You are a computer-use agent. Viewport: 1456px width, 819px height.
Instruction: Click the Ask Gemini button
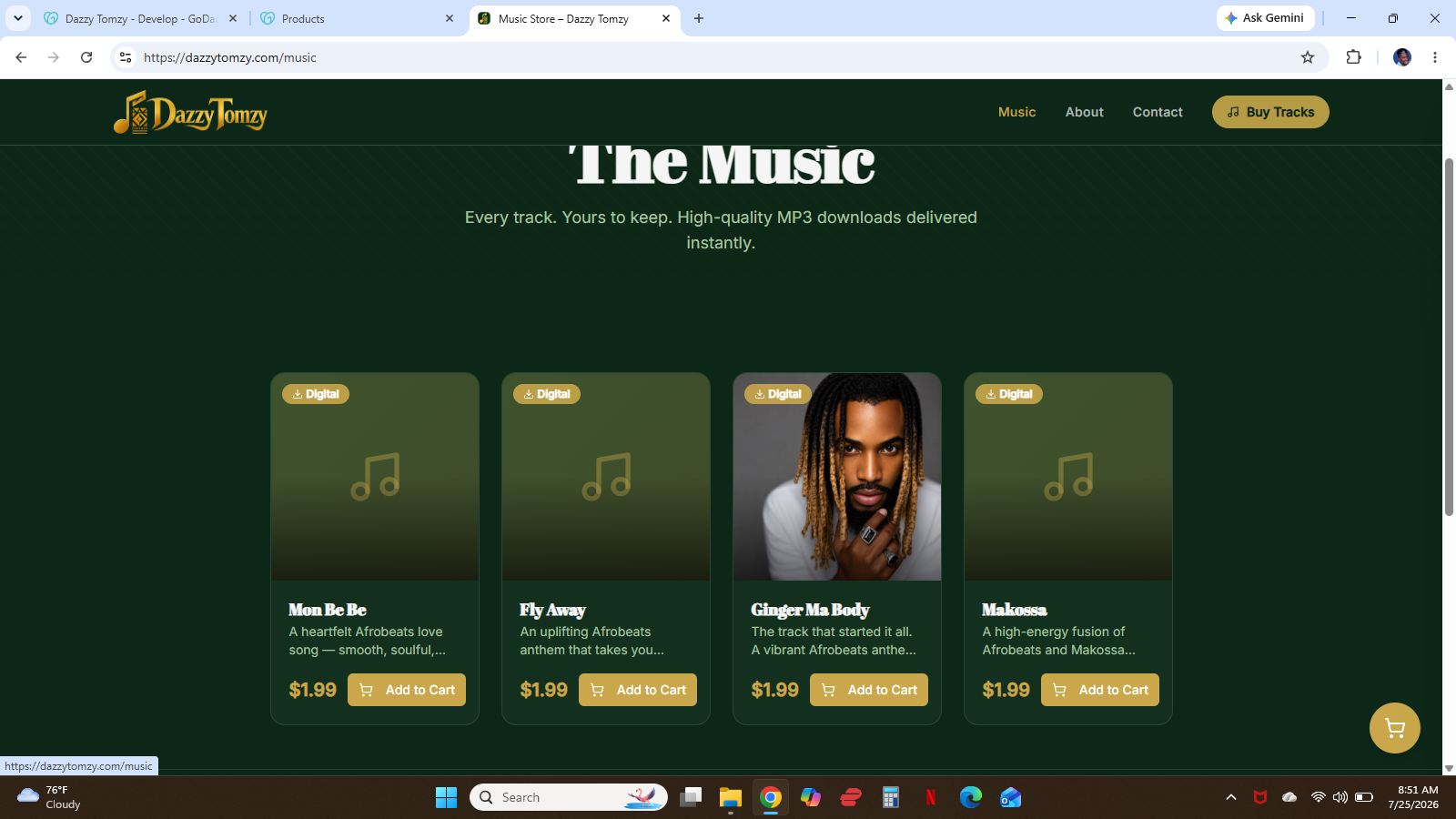coord(1265,18)
